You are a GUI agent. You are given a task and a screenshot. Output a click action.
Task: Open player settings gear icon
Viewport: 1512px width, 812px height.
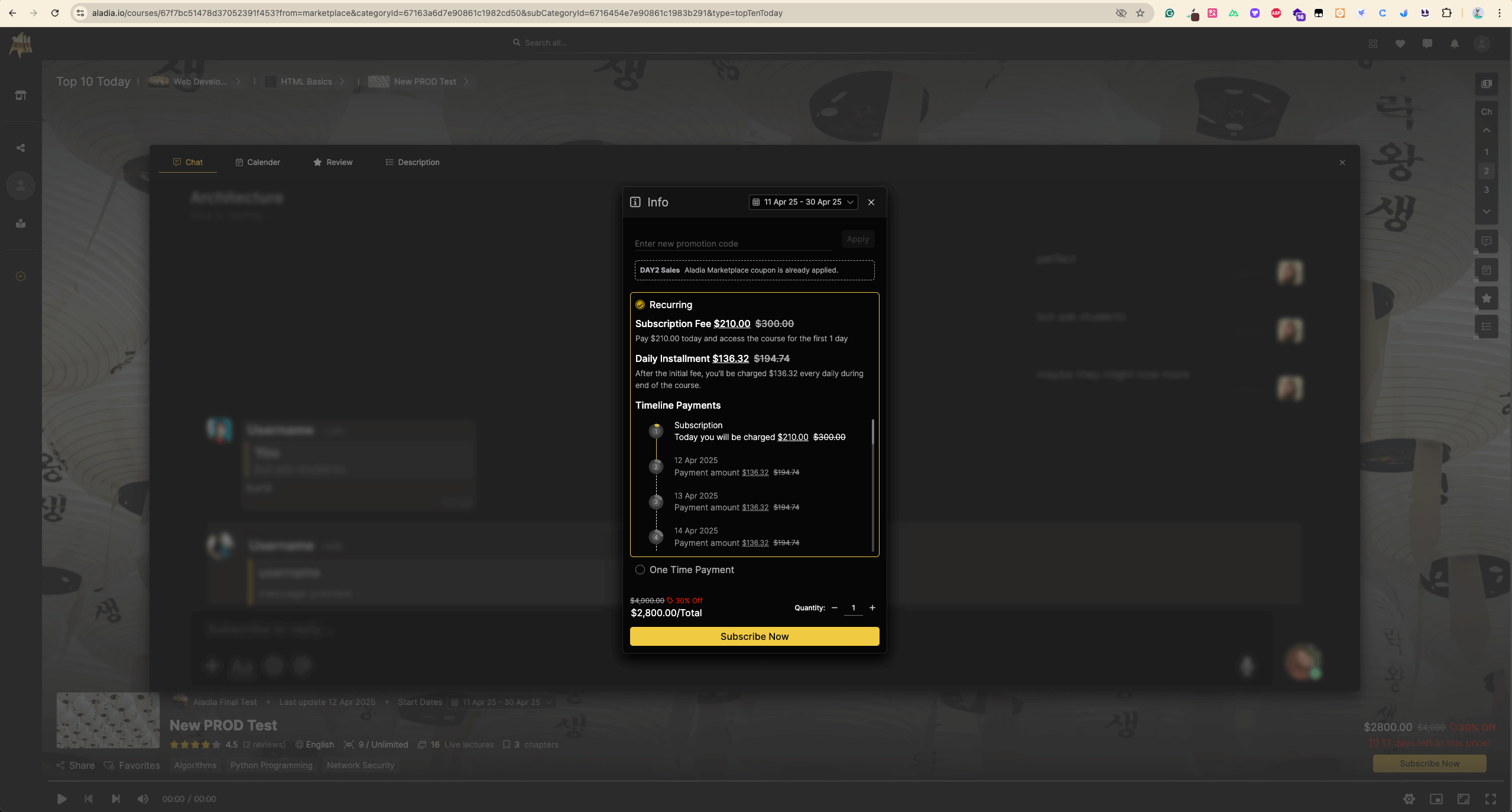click(x=1409, y=798)
